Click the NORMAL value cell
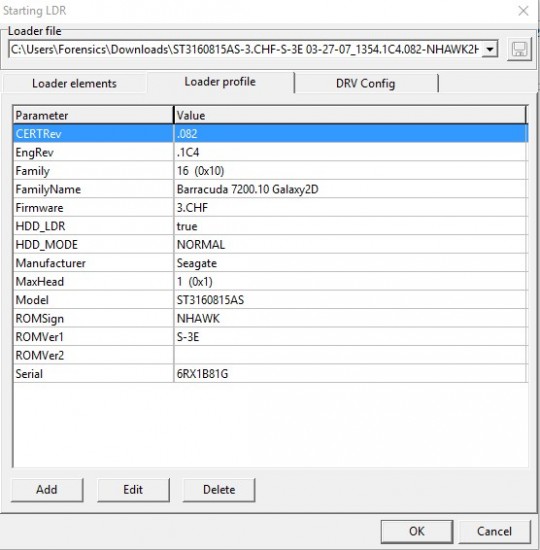 [x=351, y=244]
